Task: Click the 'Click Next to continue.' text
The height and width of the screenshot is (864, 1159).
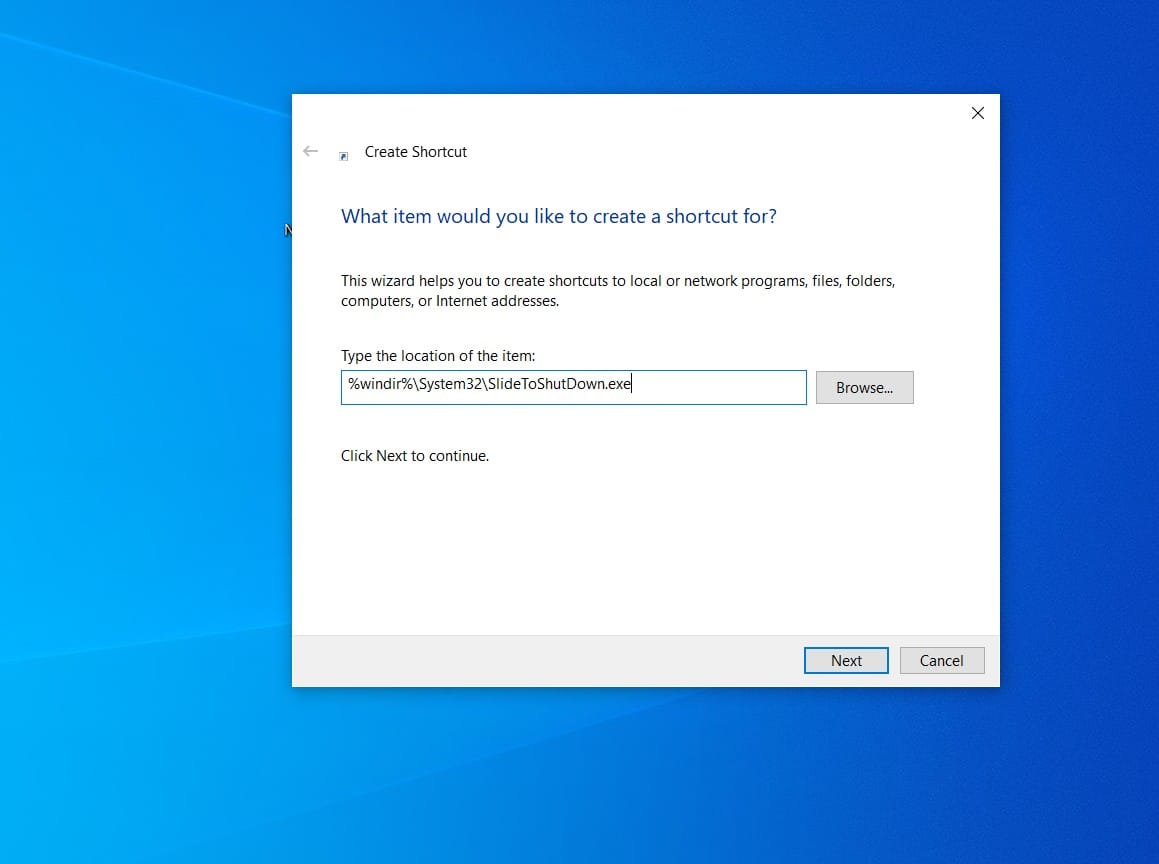Action: coord(415,456)
